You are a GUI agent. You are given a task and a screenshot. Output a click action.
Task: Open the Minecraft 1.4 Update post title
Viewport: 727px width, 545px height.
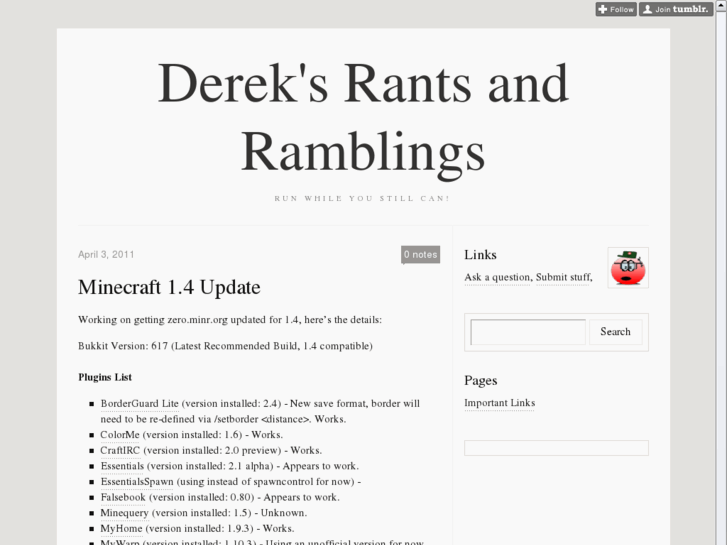[169, 287]
